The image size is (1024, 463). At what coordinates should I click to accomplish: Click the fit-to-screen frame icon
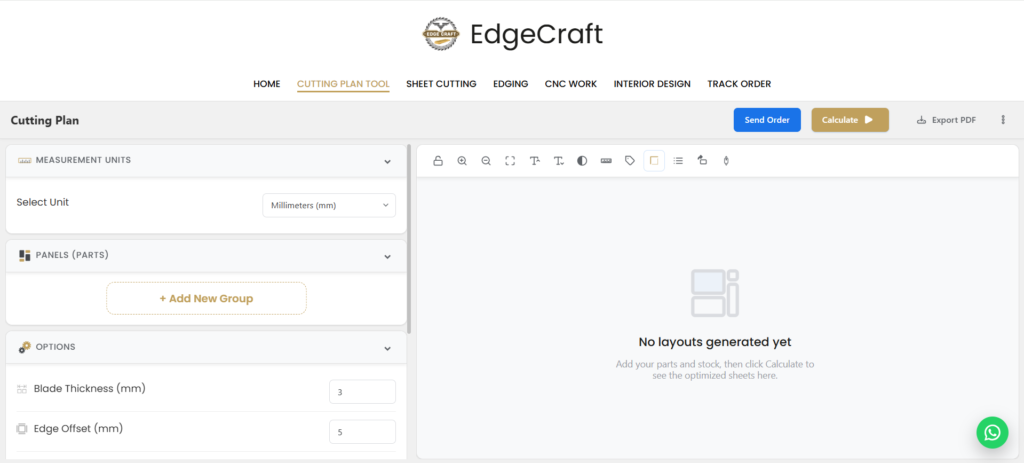(x=510, y=161)
